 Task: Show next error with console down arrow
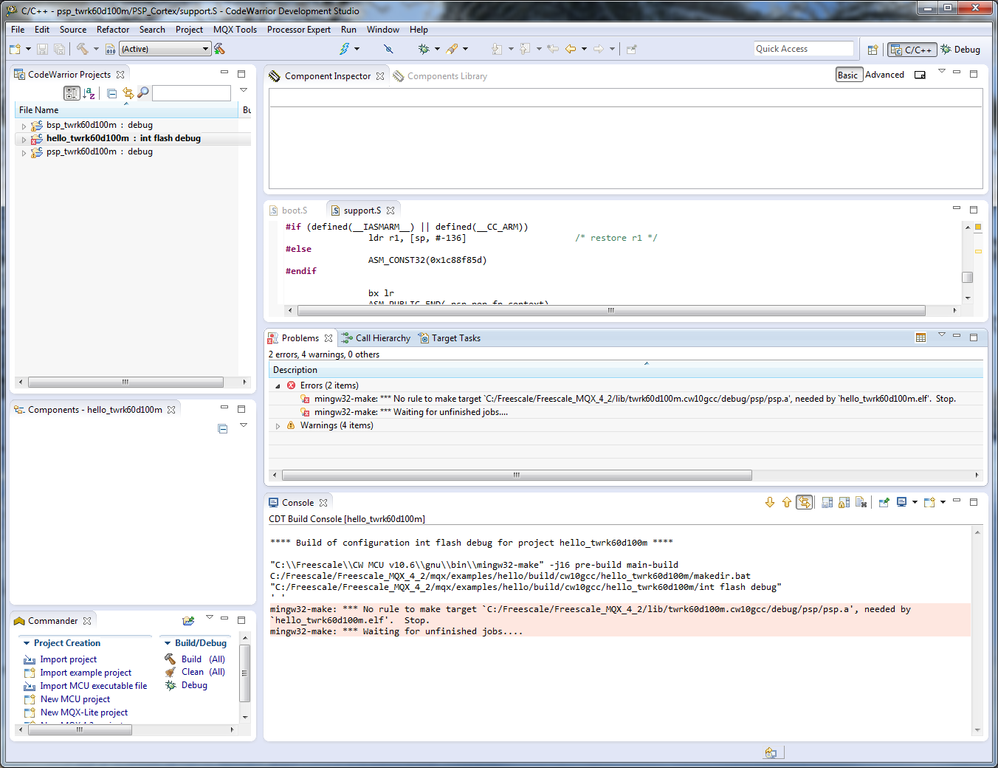pyautogui.click(x=769, y=503)
